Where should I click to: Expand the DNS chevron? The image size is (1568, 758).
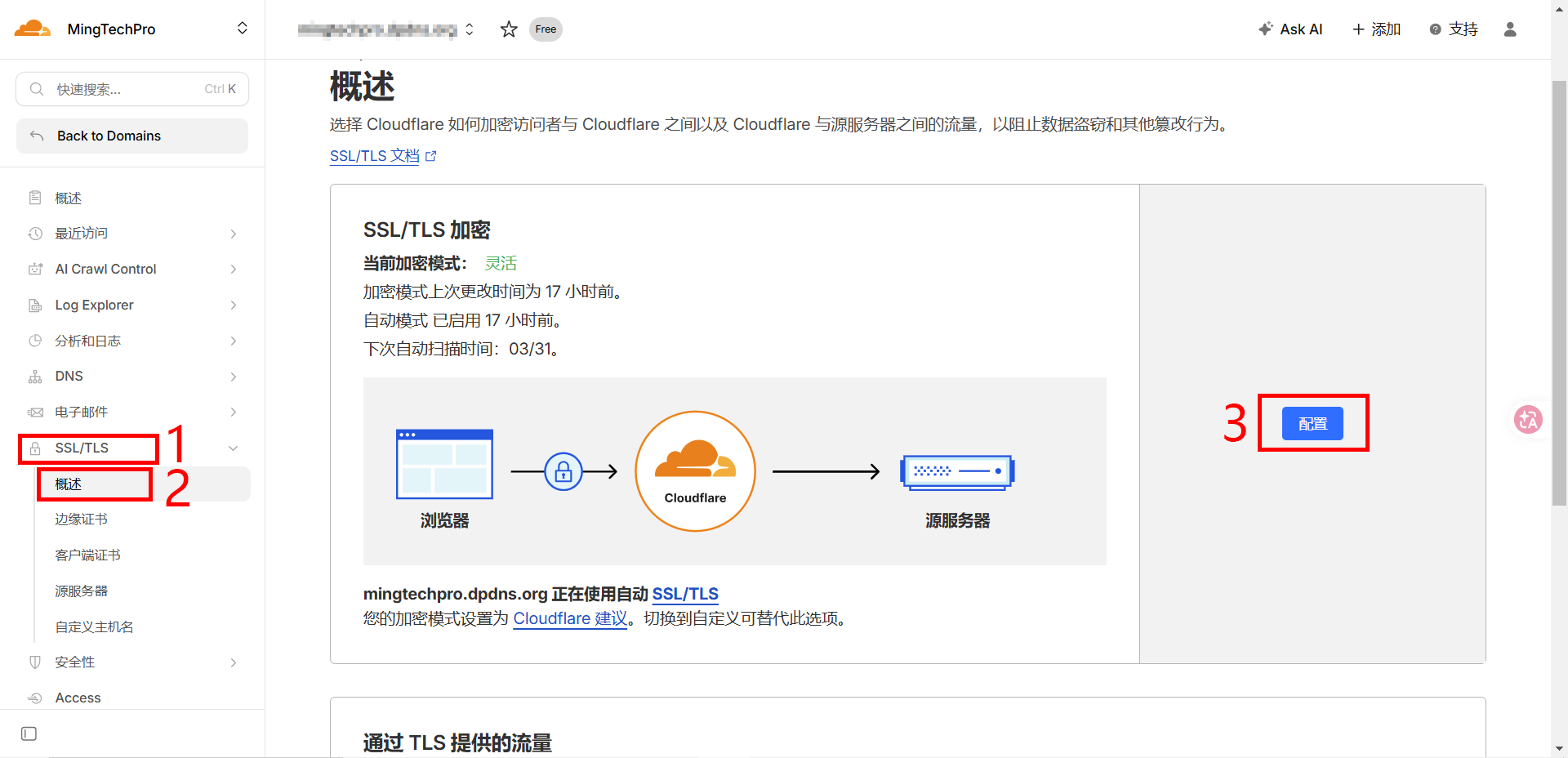[234, 377]
